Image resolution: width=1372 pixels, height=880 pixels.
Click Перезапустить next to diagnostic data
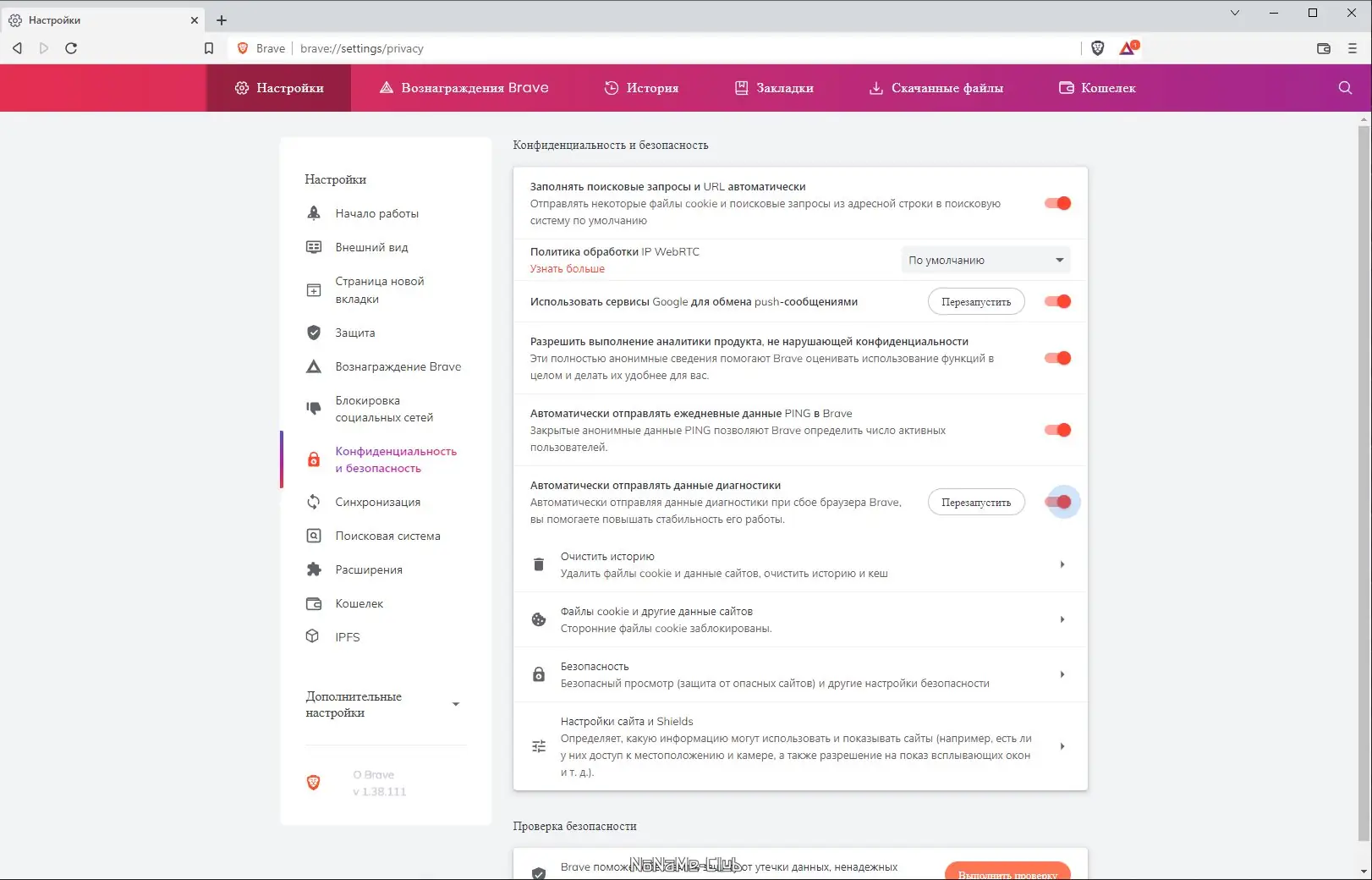coord(976,502)
